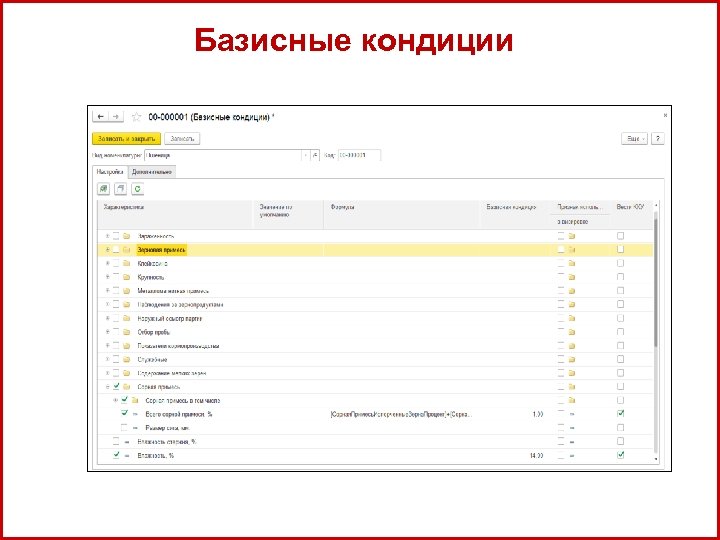Expand the Зерновая примесь group
Image resolution: width=720 pixels, height=540 pixels.
point(107,250)
